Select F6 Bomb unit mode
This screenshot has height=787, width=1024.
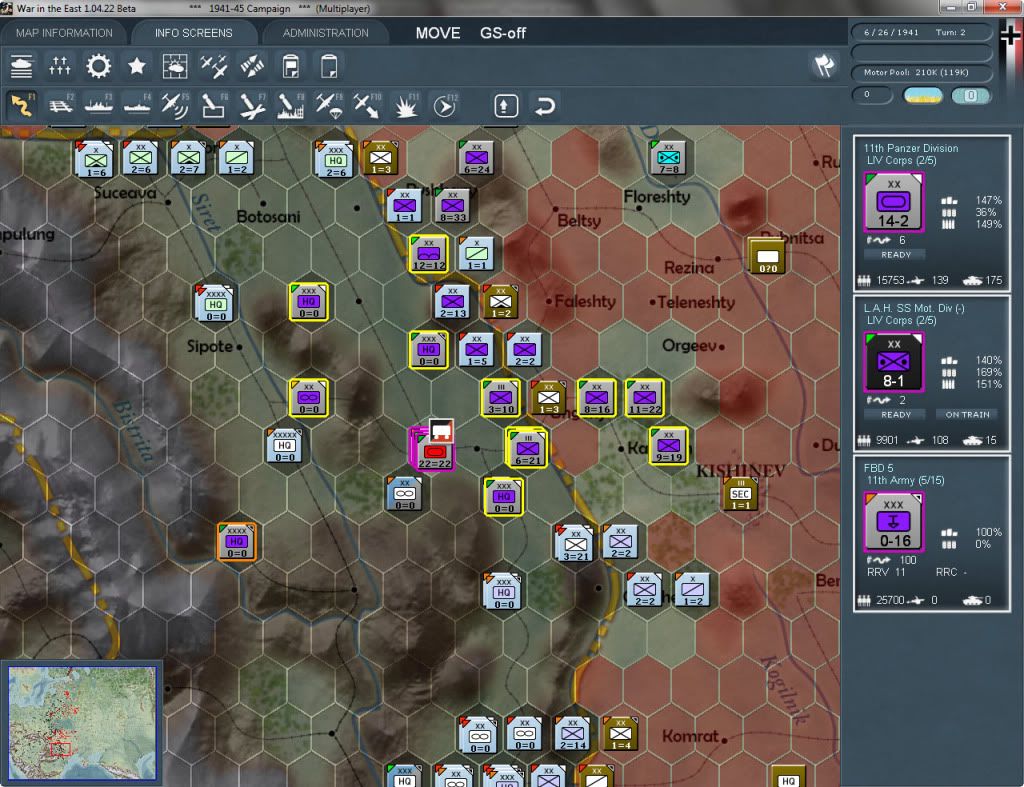214,105
